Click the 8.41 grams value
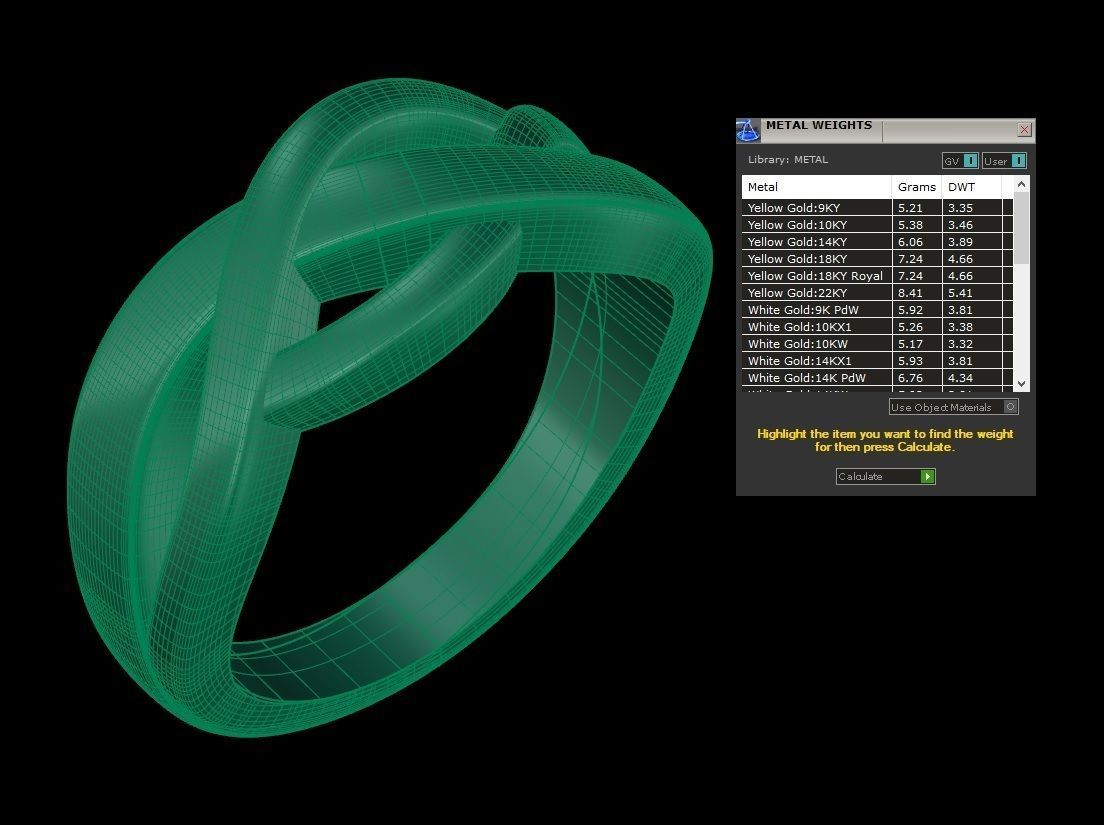The image size is (1104, 825). coord(910,293)
